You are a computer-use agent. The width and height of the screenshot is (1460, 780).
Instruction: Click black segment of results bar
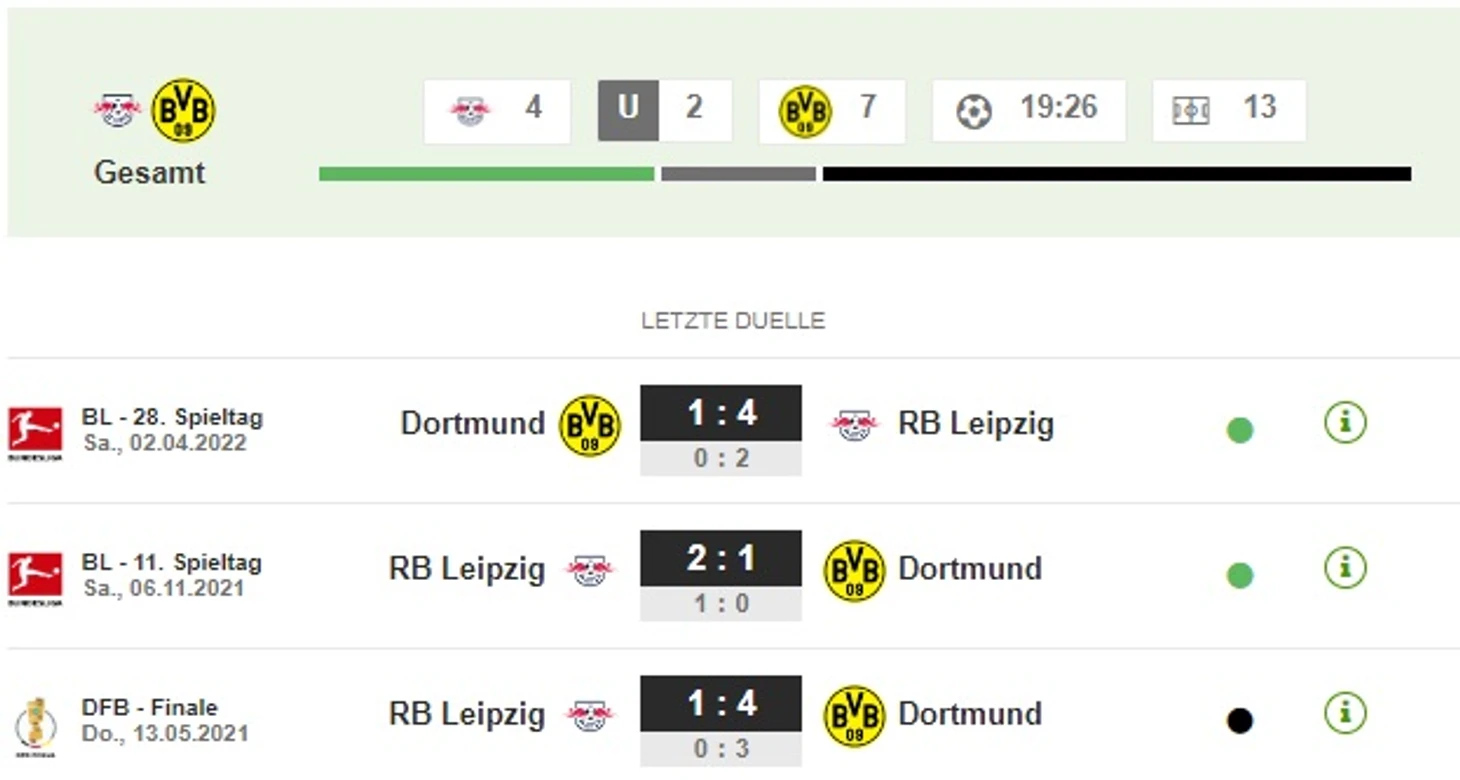coord(1117,174)
